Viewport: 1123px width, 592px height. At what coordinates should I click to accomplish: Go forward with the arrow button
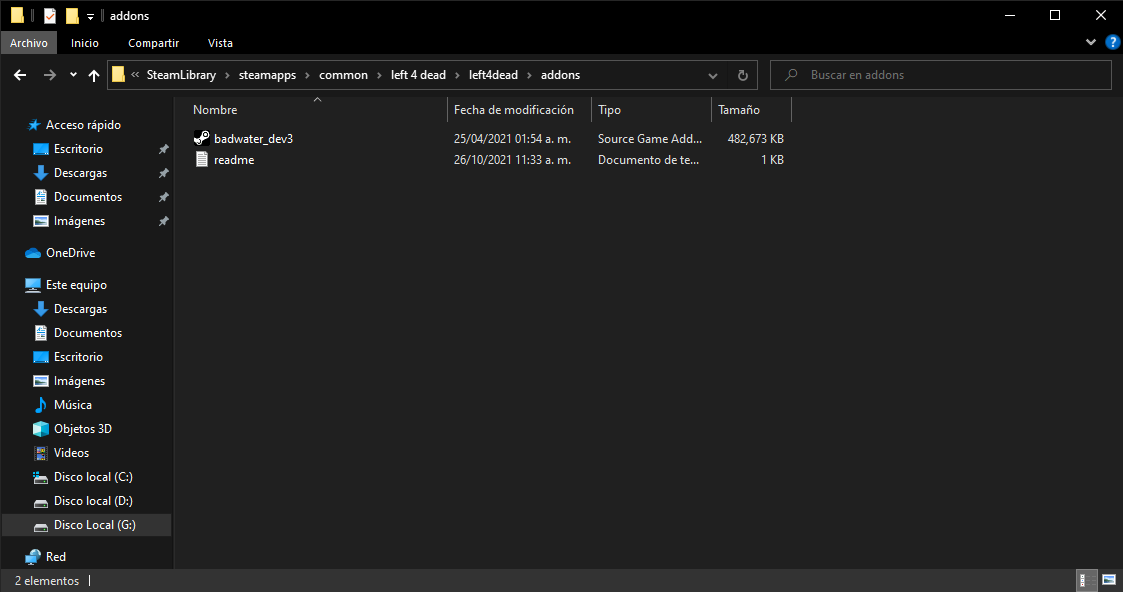point(49,75)
